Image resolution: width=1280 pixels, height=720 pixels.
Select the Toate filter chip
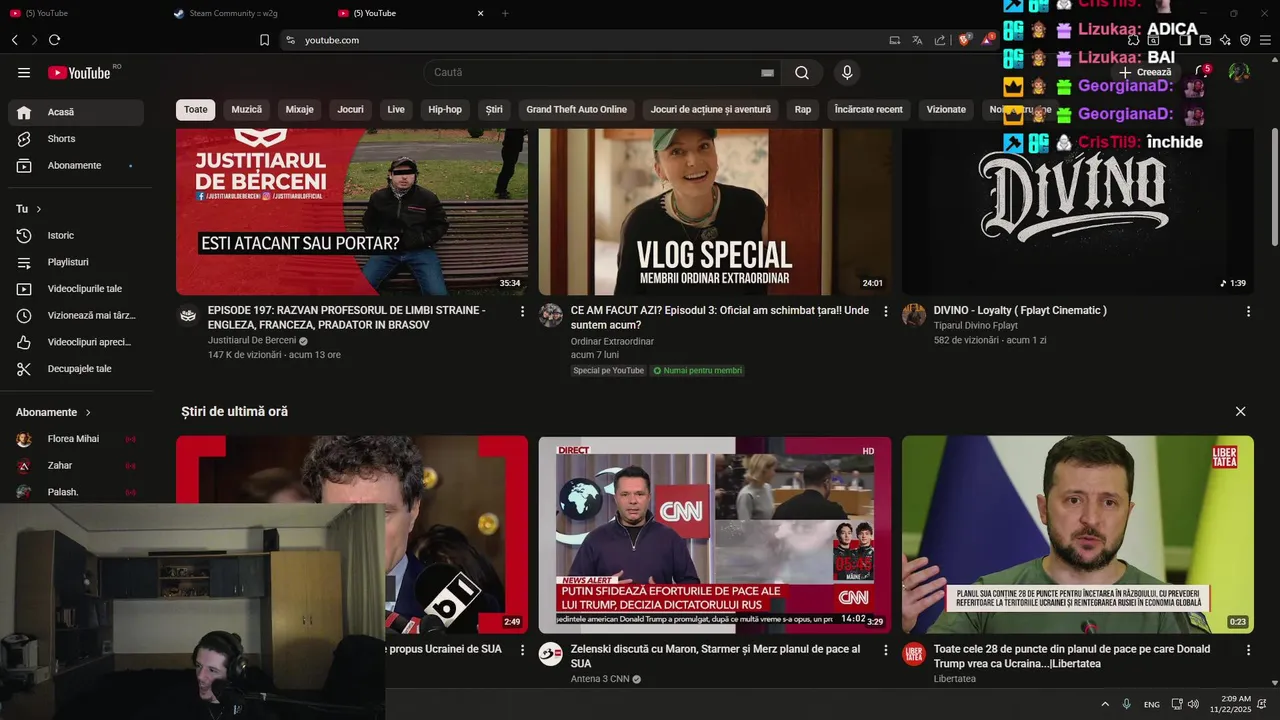tap(196, 110)
